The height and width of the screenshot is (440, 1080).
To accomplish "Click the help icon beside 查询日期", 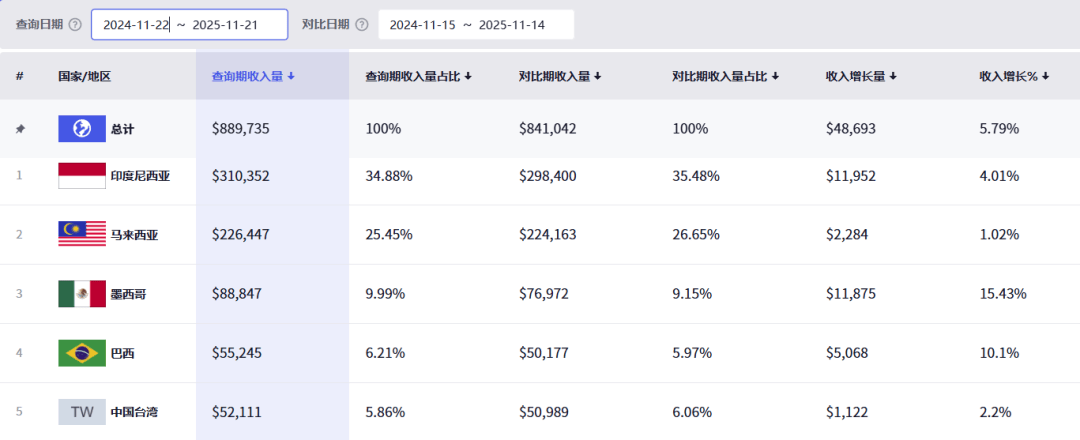I will click(x=75, y=24).
